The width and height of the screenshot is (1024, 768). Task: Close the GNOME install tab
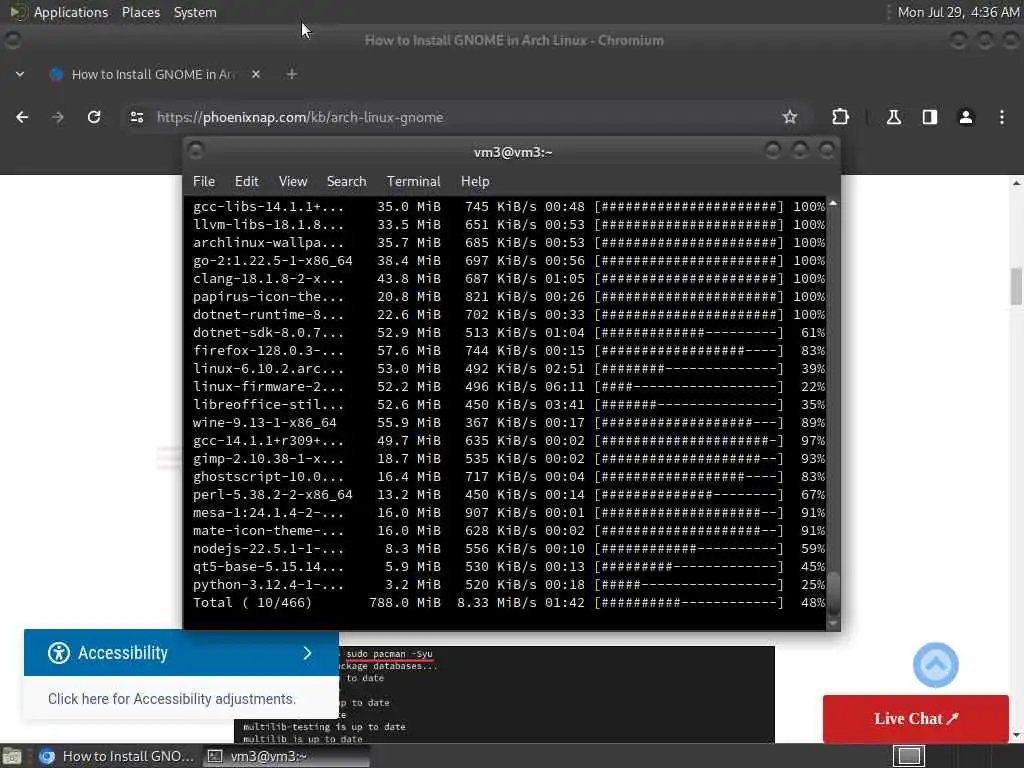click(x=256, y=74)
